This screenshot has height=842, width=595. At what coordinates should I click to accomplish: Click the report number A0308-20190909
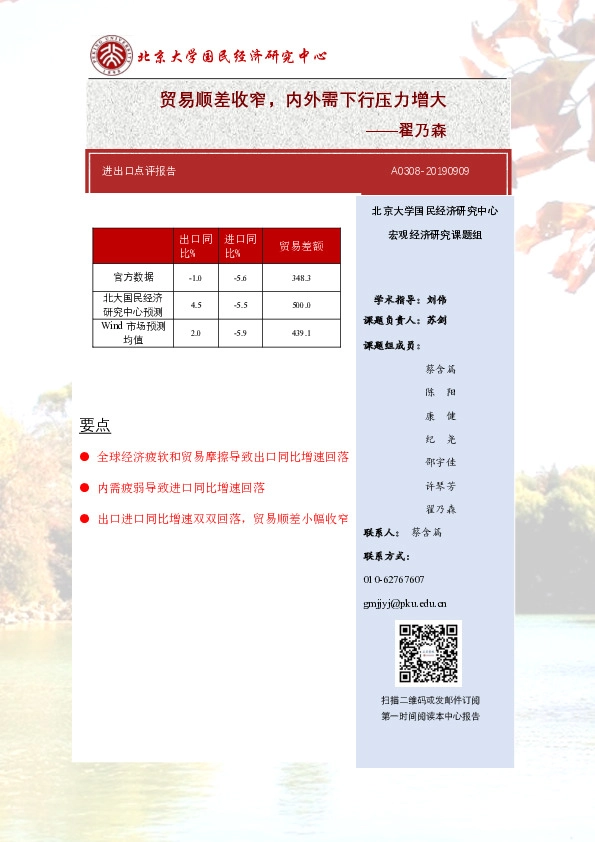(430, 171)
